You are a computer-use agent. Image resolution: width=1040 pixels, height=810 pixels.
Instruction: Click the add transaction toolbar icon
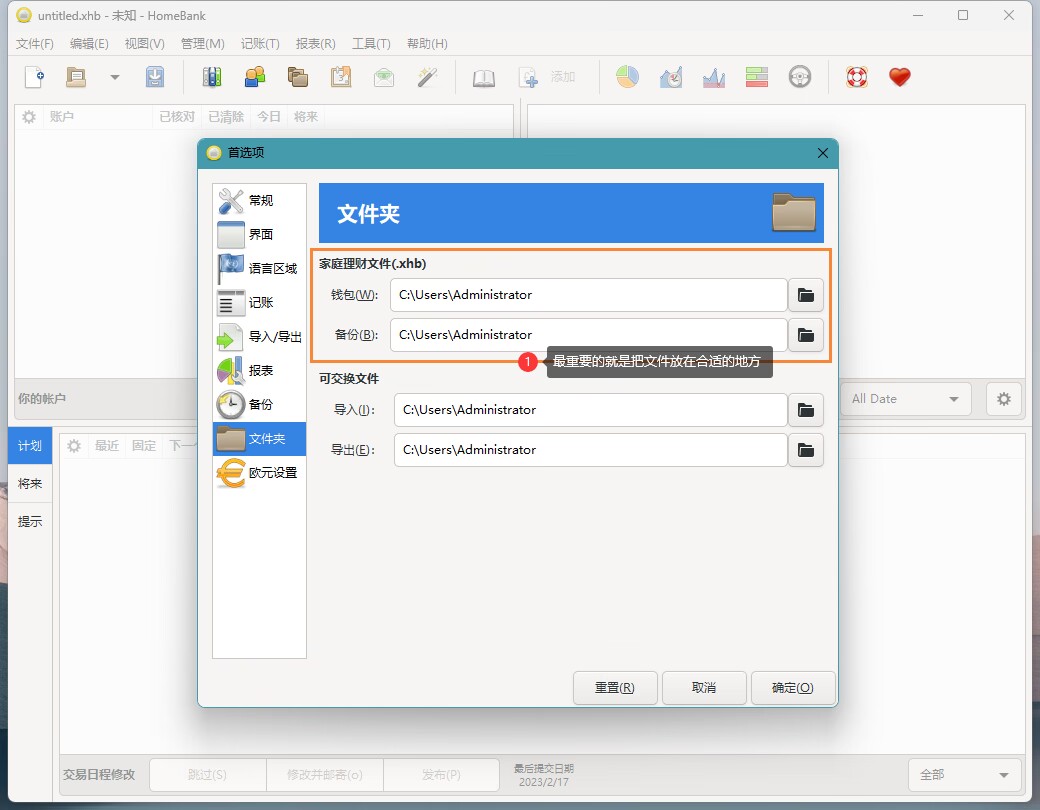tap(529, 77)
